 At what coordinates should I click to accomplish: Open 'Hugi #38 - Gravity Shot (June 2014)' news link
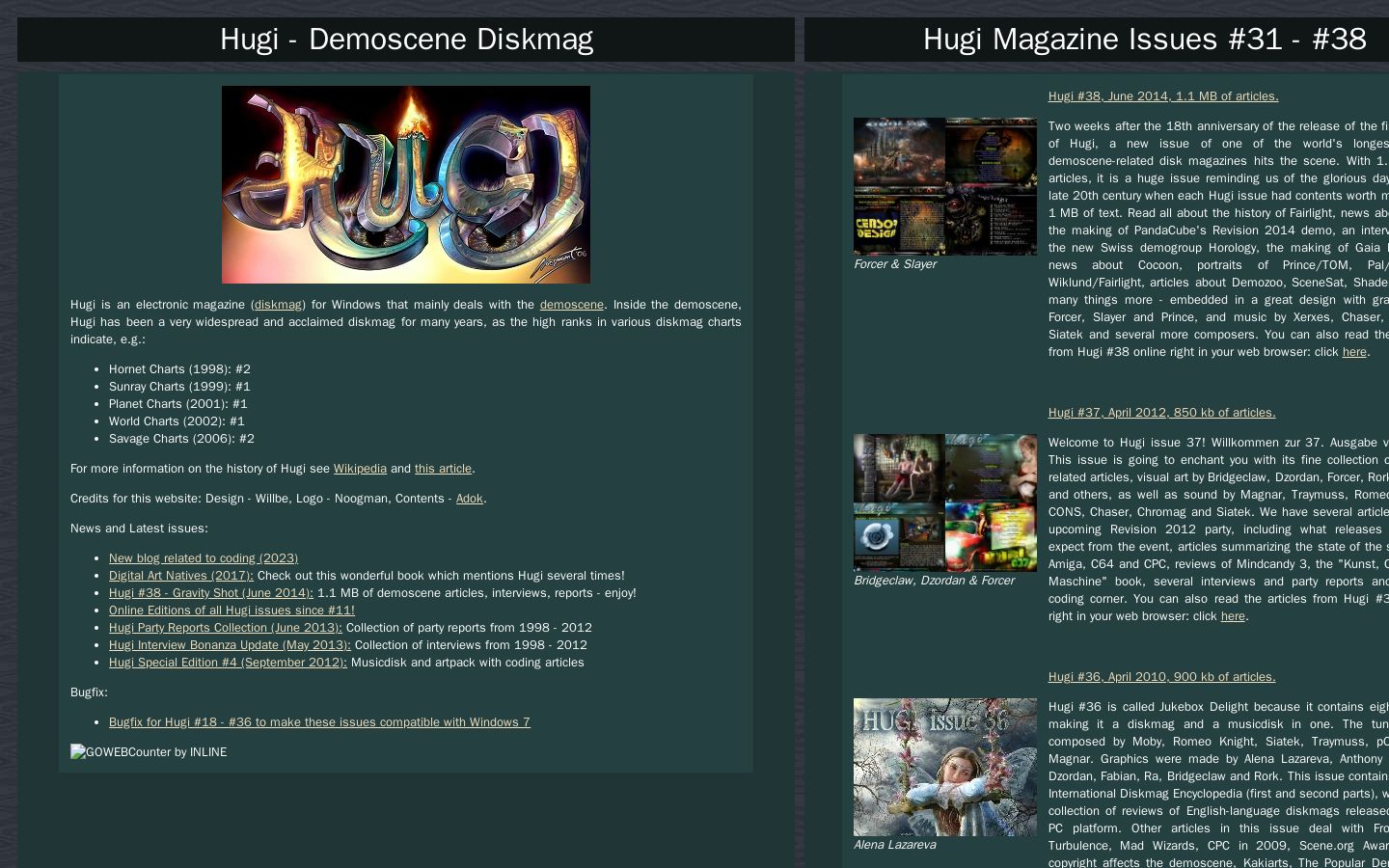(x=211, y=593)
